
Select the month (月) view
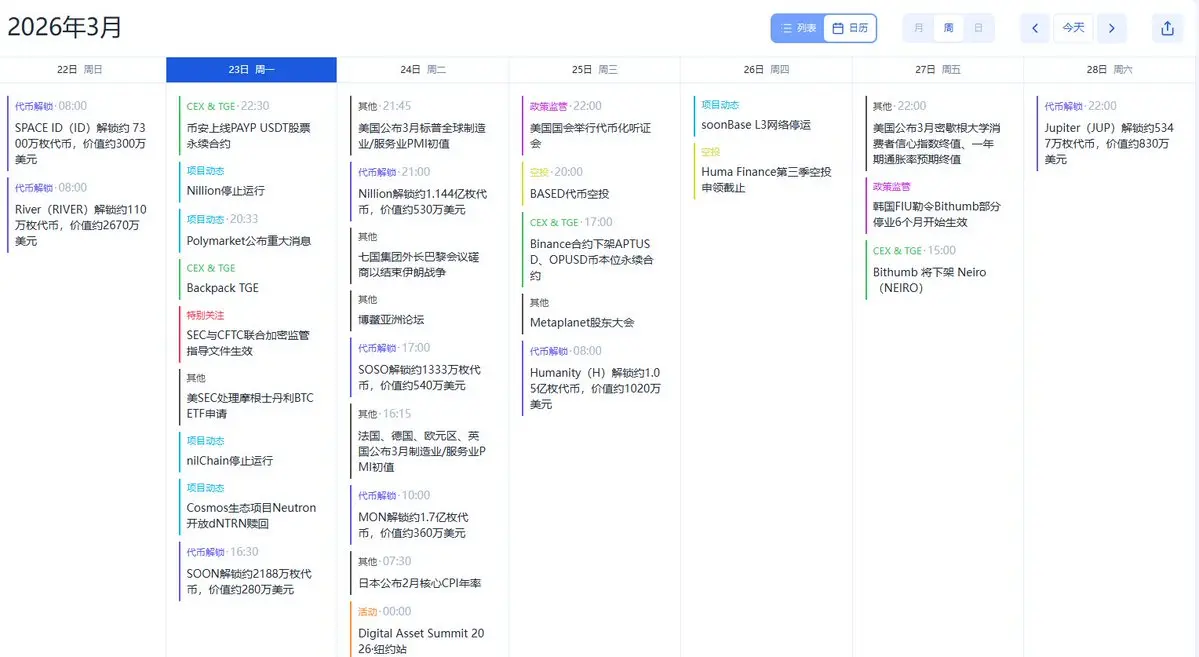click(918, 28)
